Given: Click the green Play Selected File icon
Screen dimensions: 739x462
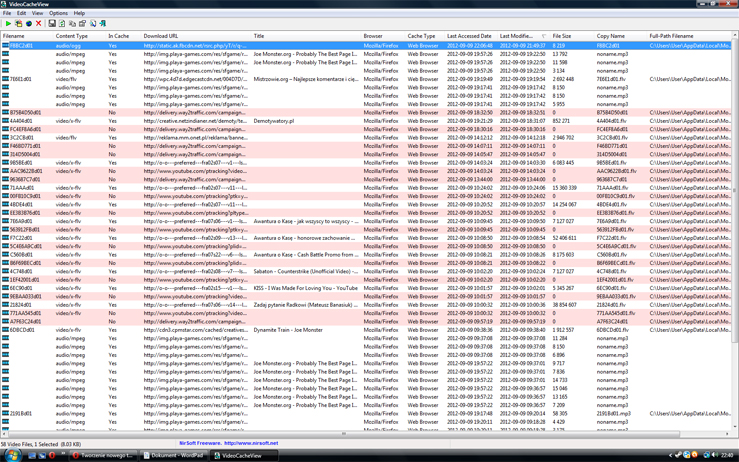Looking at the screenshot, I should pos(8,23).
